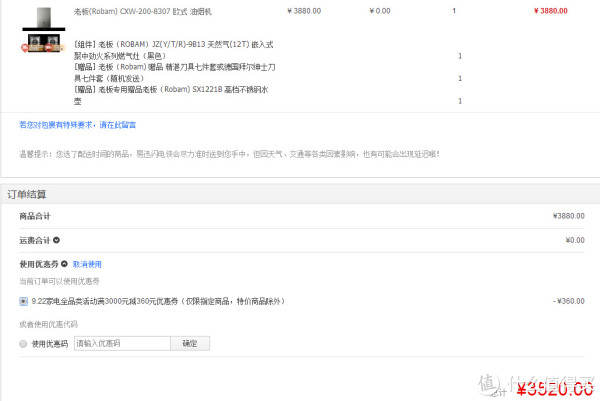Click the Robam knife set gift item text

[174, 73]
